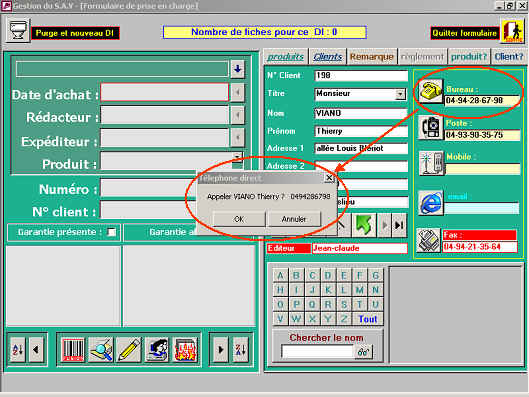Image resolution: width=529 pixels, height=397 pixels.
Task: Click the Chercher le nom input field
Action: [317, 352]
